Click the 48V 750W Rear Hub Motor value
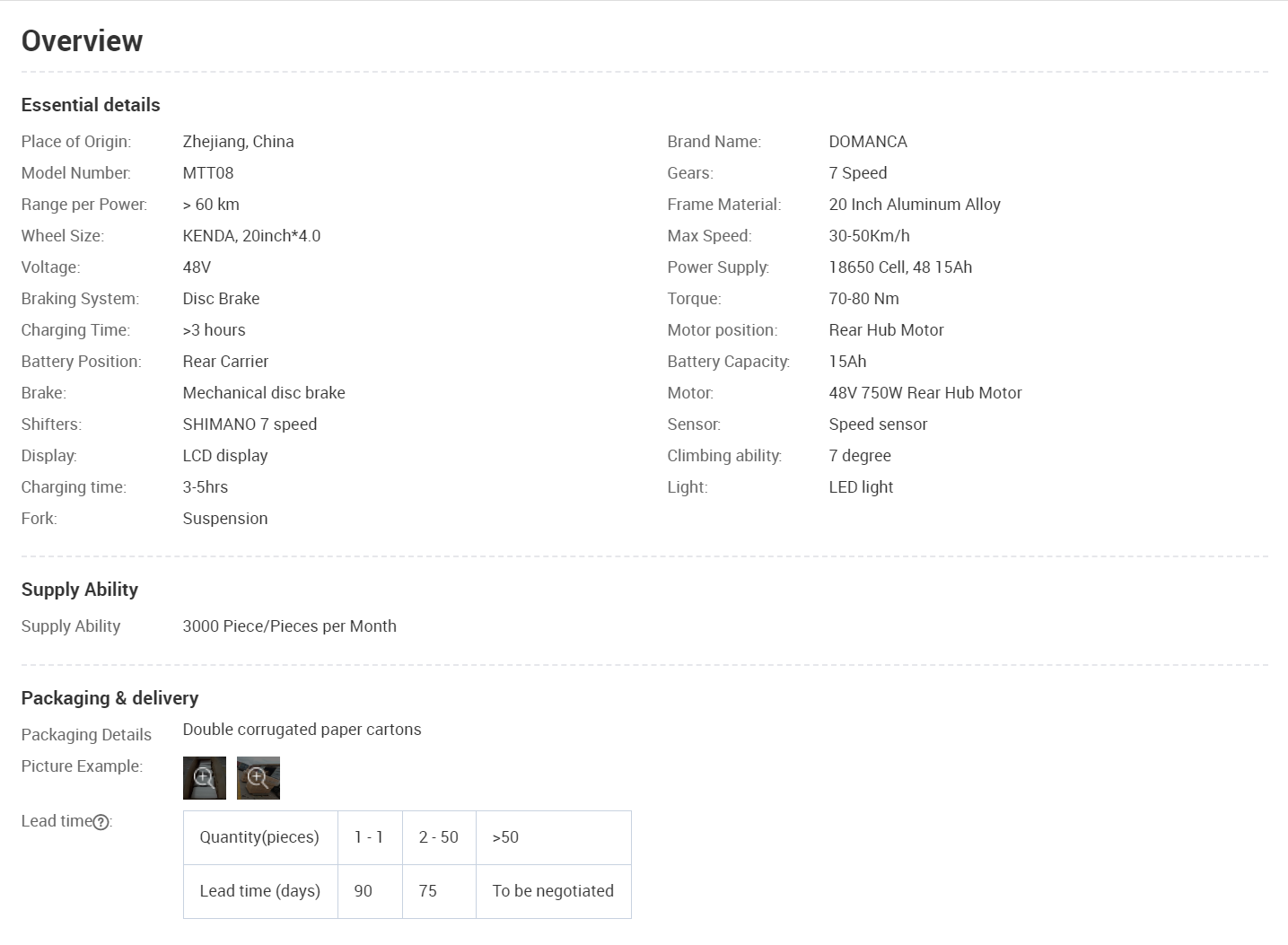 924,393
